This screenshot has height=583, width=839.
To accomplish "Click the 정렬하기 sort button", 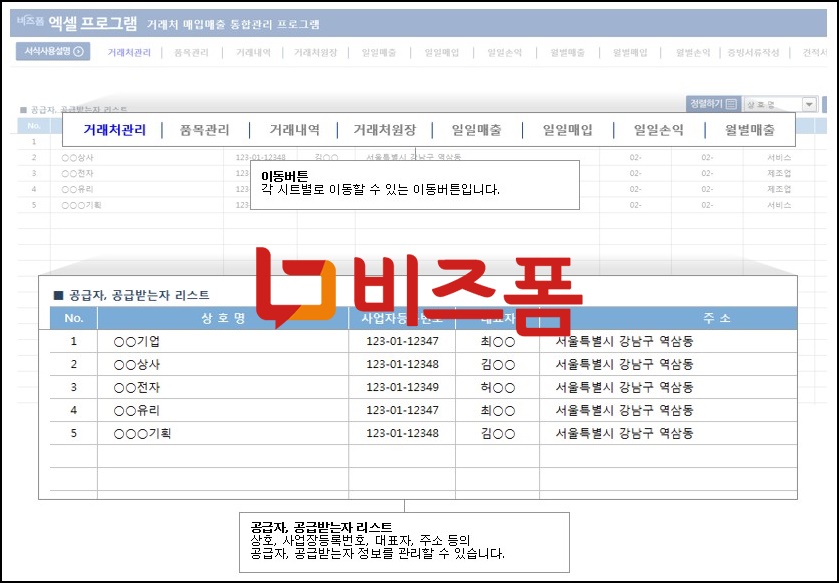I will click(x=713, y=104).
